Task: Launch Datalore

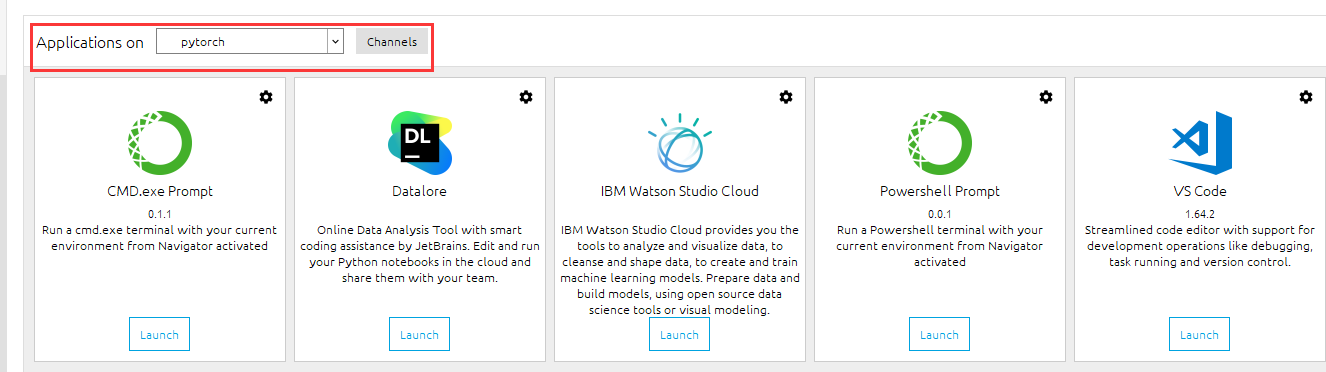Action: [x=419, y=335]
